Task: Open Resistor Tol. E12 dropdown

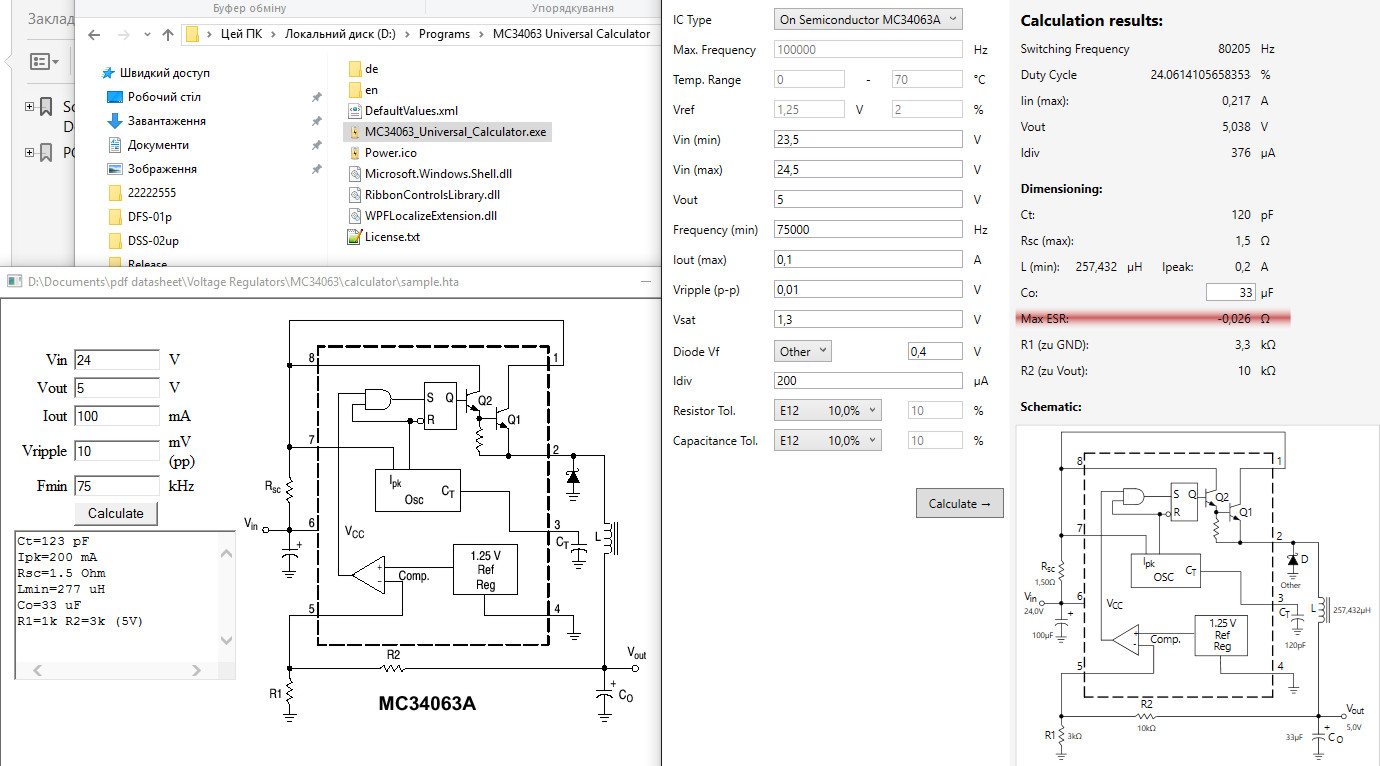Action: tap(828, 411)
